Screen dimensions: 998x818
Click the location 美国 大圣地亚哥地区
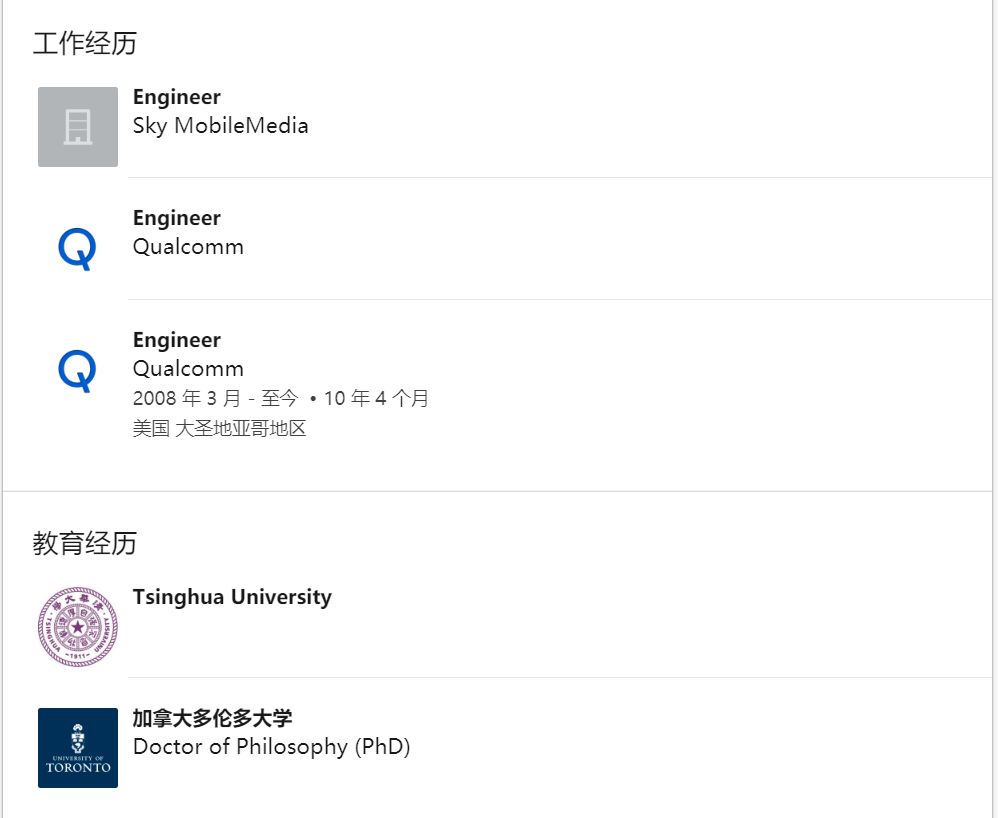click(x=219, y=429)
